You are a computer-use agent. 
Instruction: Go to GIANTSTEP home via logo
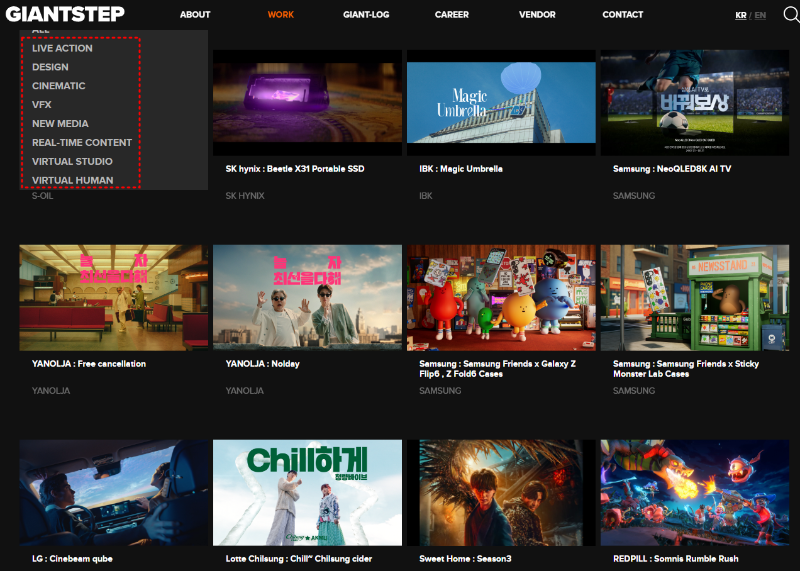(65, 14)
